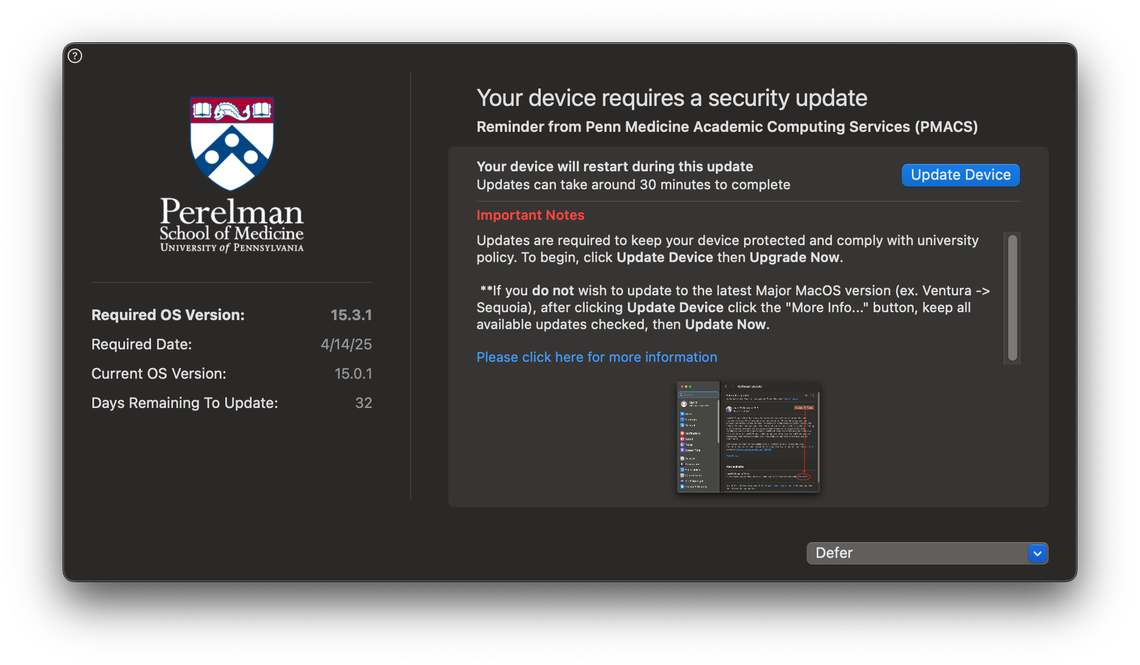Open 'Please click here for more information' link

[597, 356]
